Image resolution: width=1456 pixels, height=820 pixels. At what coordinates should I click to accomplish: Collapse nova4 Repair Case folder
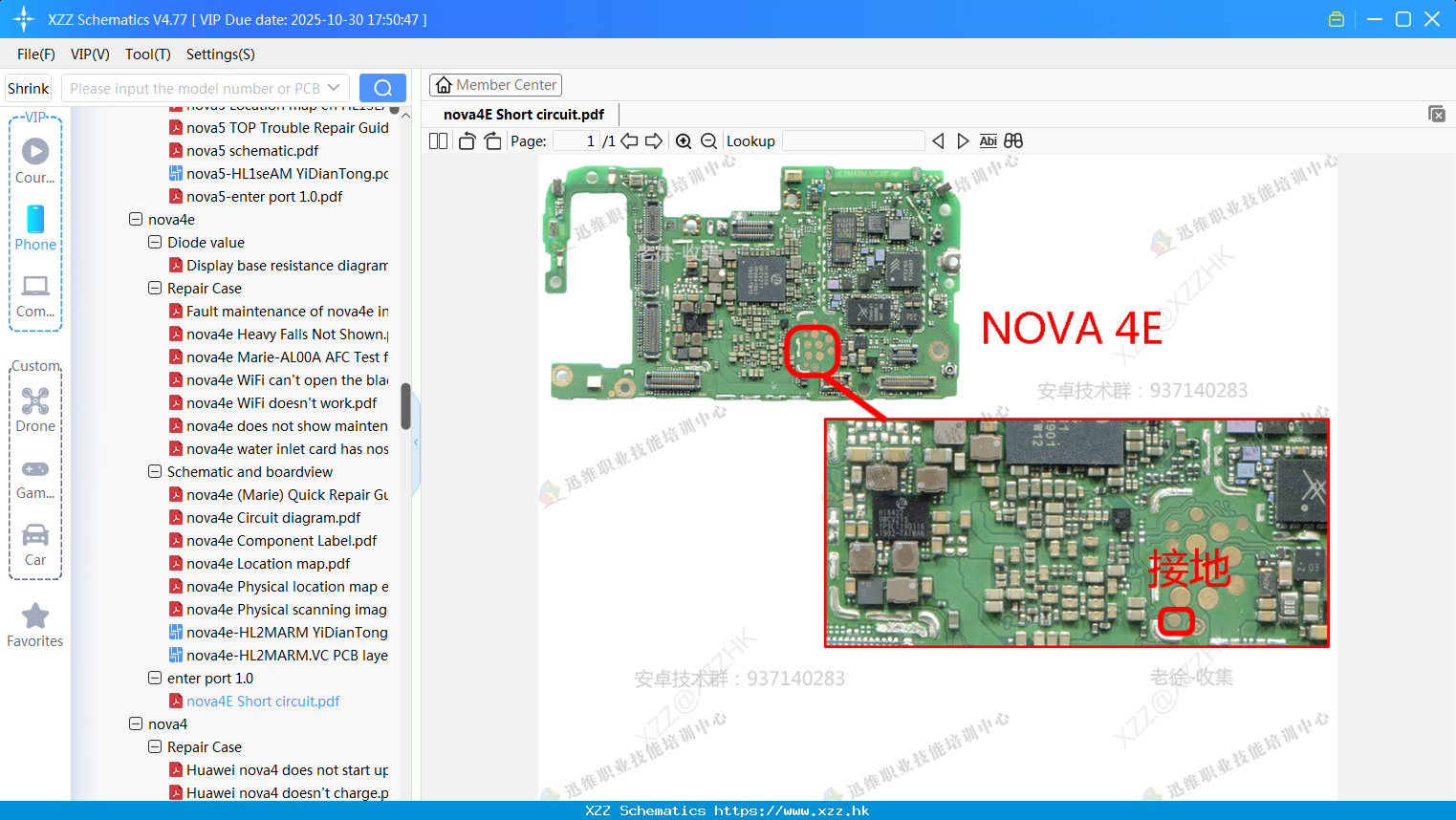coord(155,747)
